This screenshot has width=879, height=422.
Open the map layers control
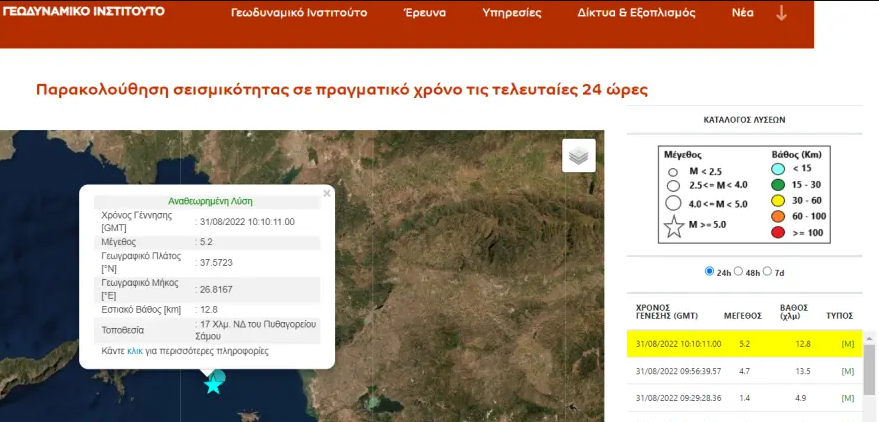coord(579,155)
